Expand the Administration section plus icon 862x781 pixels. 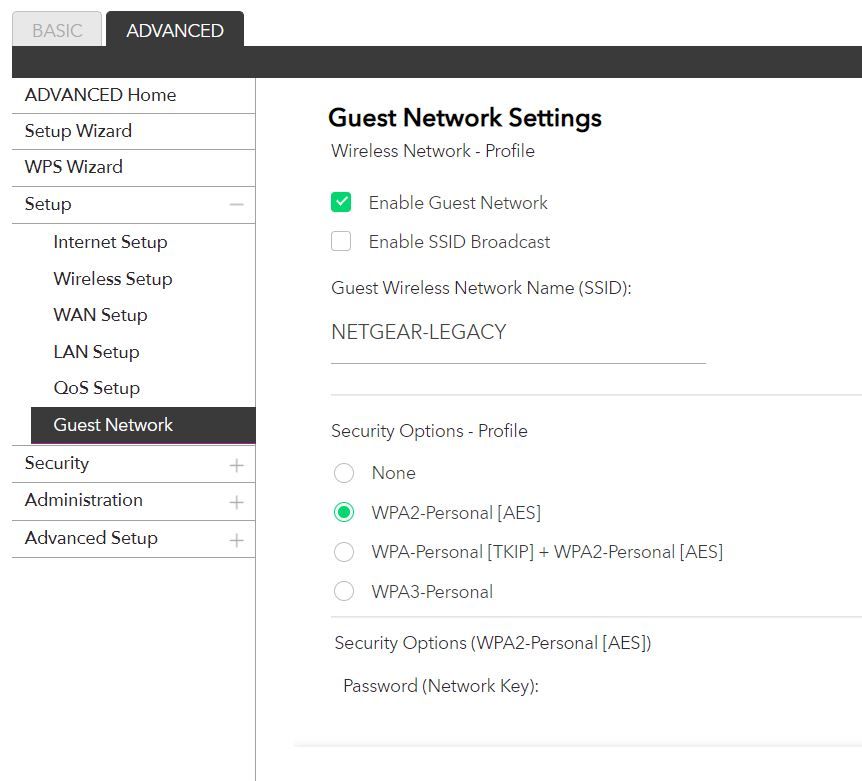point(236,502)
